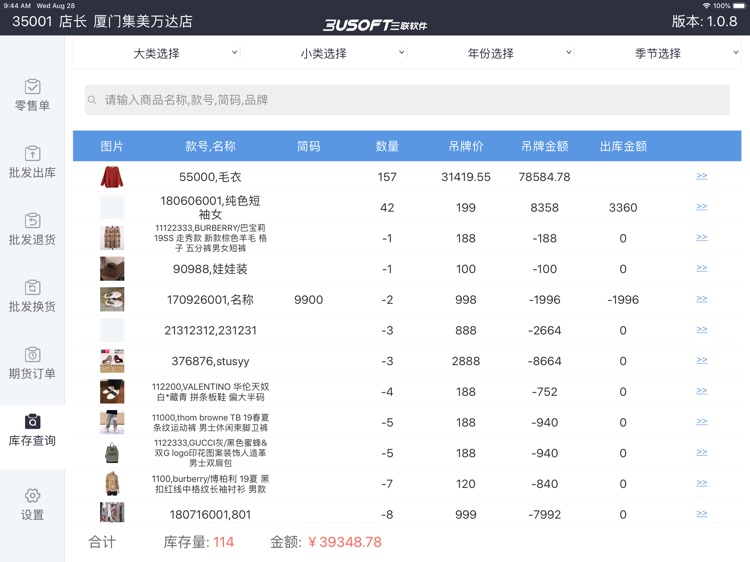Viewport: 750px width, 562px height.
Task: Click the 简码 column header
Action: pos(309,146)
